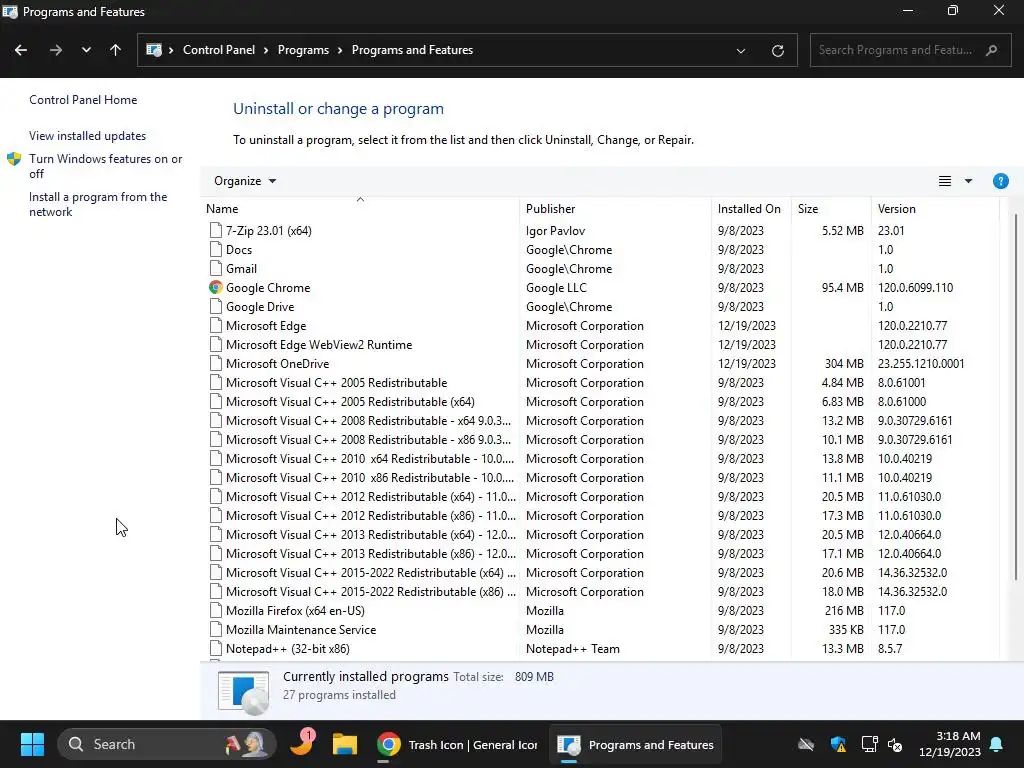Image resolution: width=1024 pixels, height=768 pixels.
Task: Open the clock showing 3:18 AM
Action: coord(950,744)
